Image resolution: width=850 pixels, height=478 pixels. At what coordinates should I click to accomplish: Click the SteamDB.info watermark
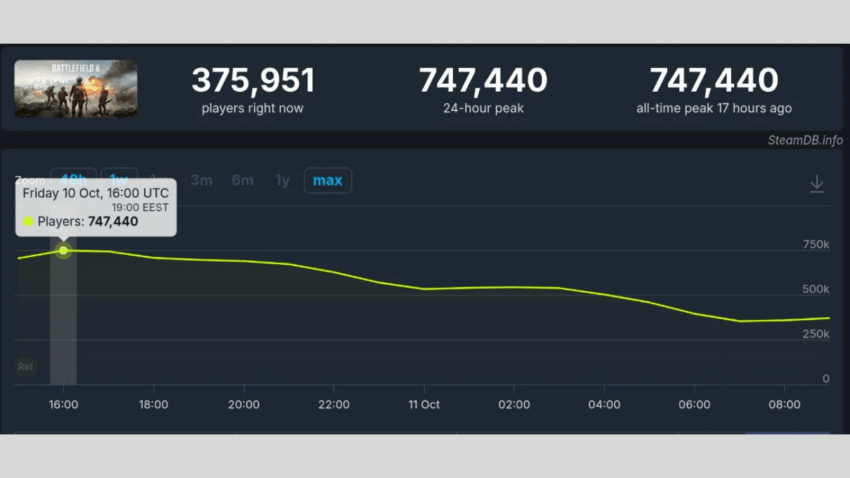coord(805,140)
